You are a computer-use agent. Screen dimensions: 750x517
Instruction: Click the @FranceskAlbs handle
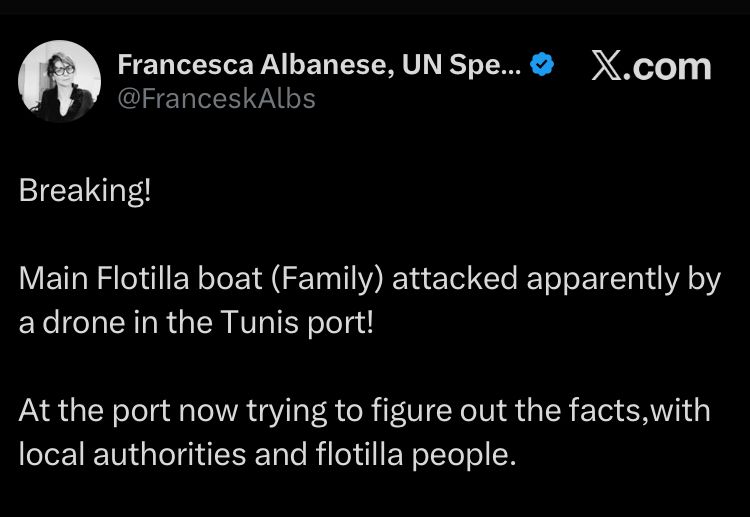(216, 98)
